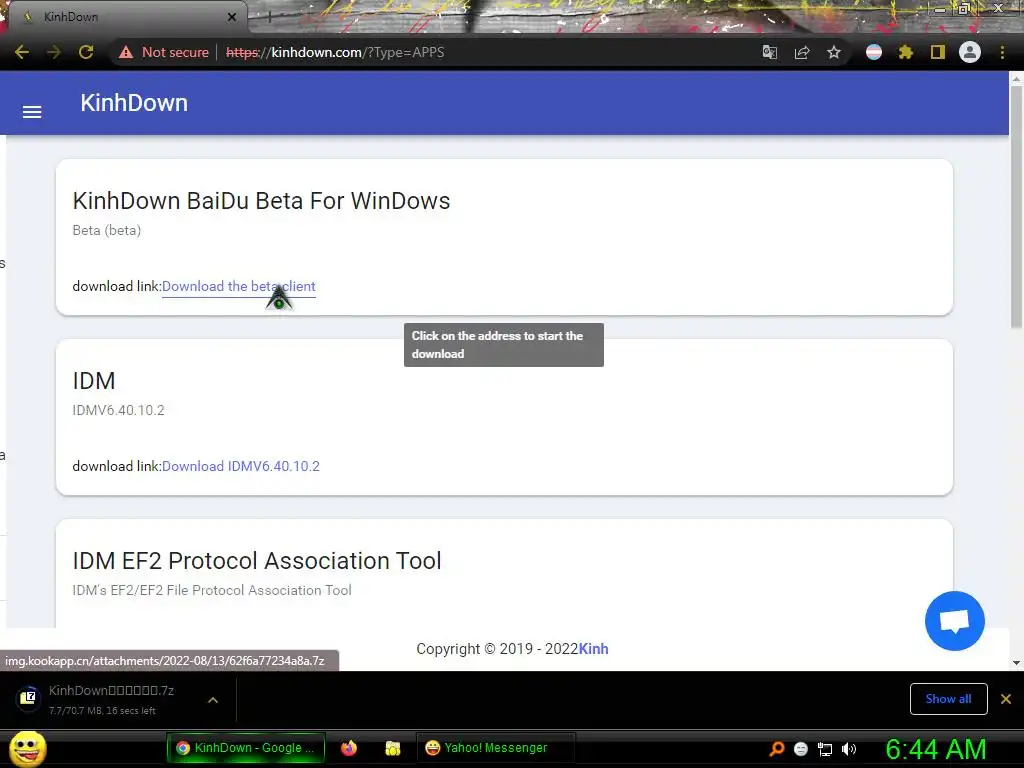Open the file manager taskbar icon
The width and height of the screenshot is (1024, 768).
tap(392, 748)
